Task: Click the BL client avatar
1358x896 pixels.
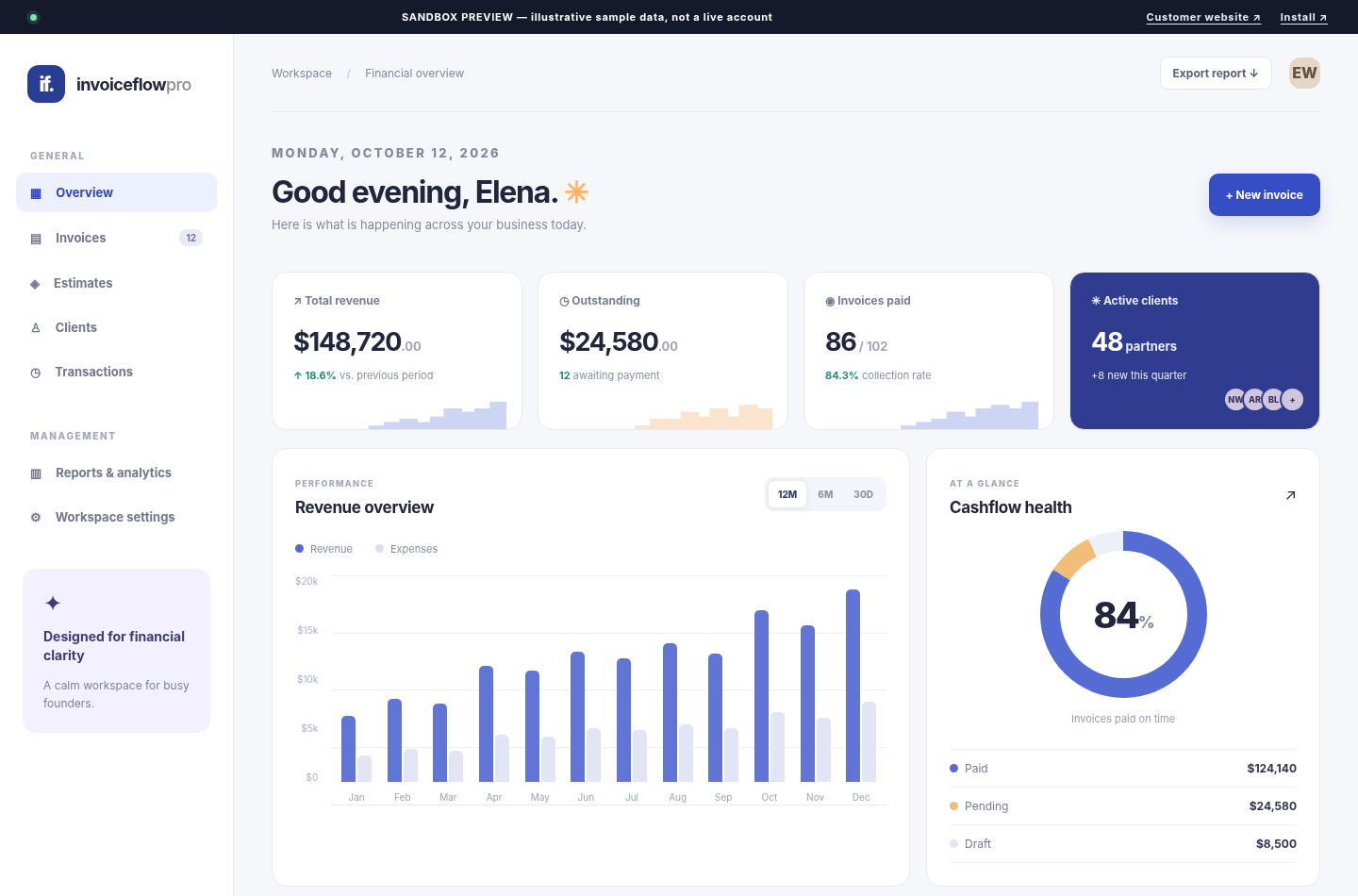Action: [x=1273, y=400]
